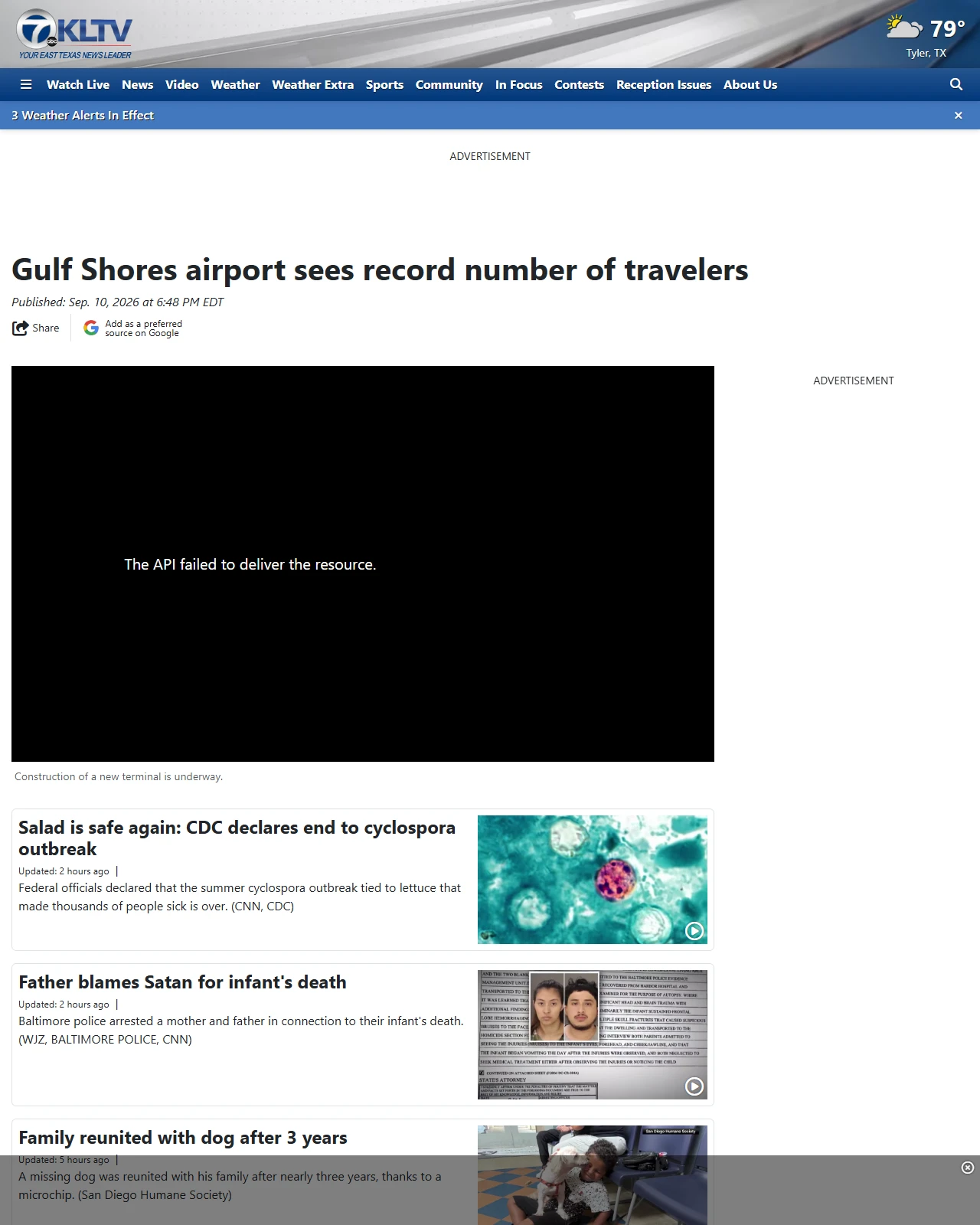Click the Baltimore mugshots thumbnail
Screen dimensions: 980x1225
pyautogui.click(x=593, y=1035)
